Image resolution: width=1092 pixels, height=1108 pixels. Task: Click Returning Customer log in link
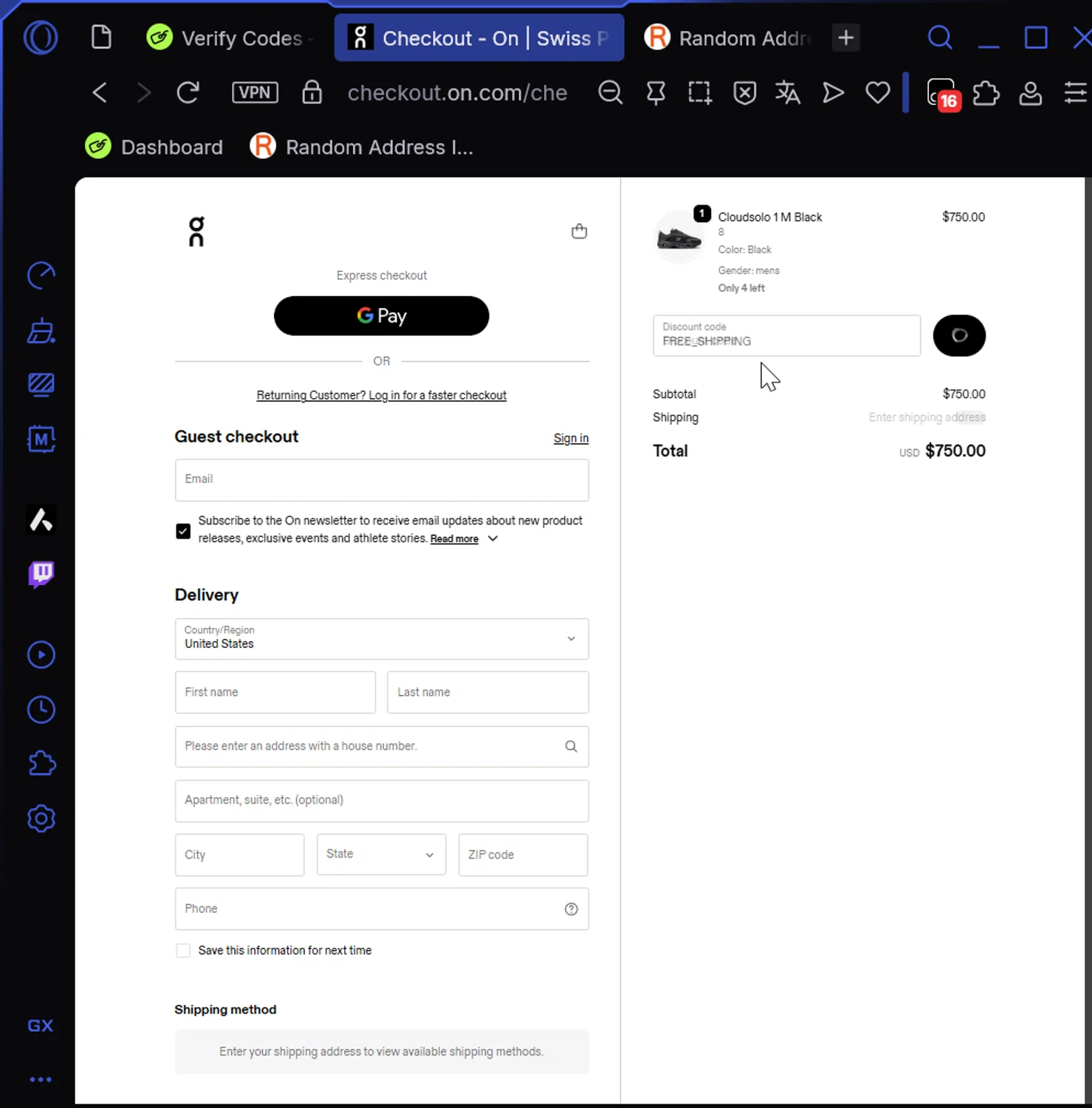tap(381, 395)
